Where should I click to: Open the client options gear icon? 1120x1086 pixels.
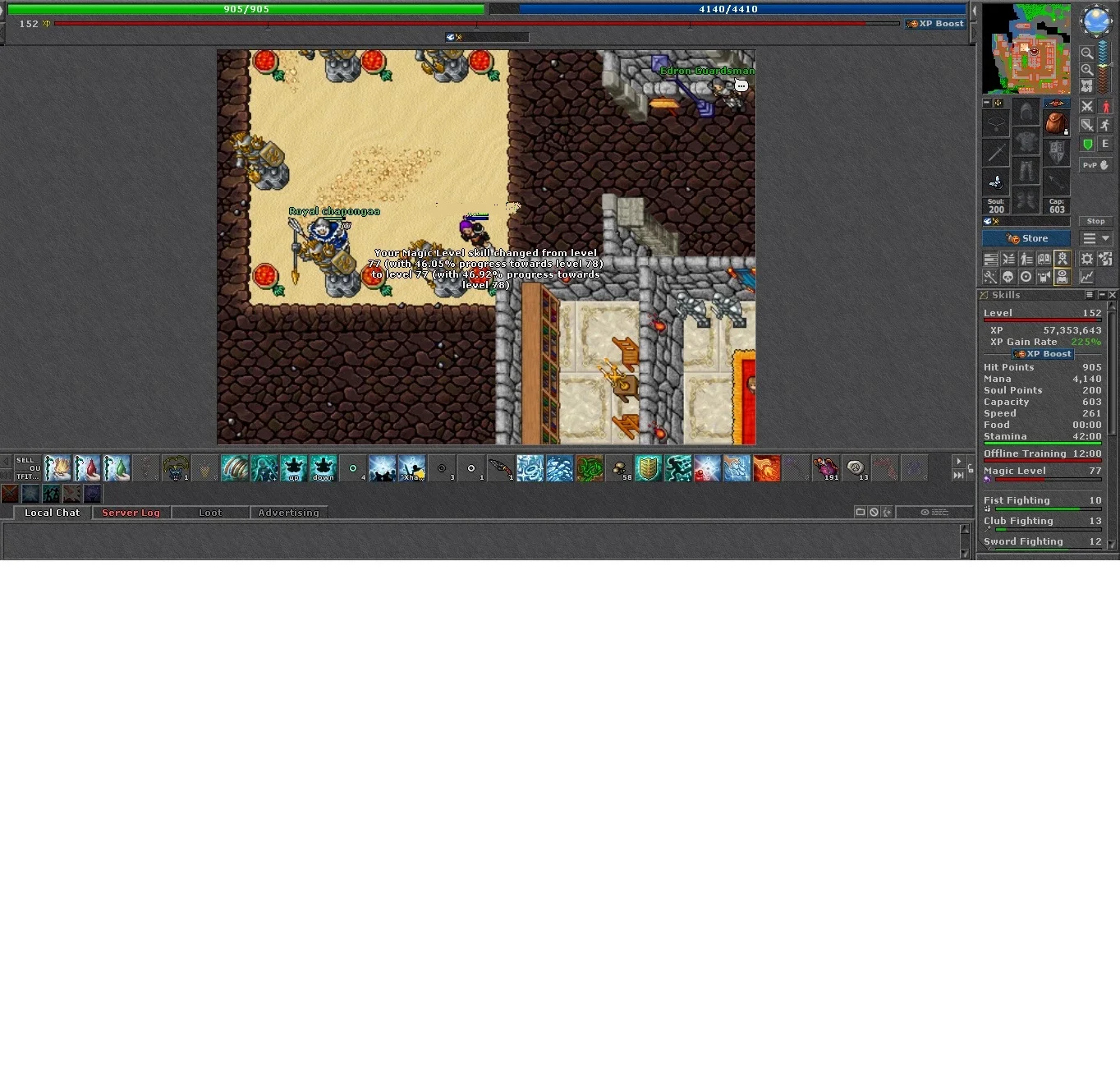(x=1087, y=259)
